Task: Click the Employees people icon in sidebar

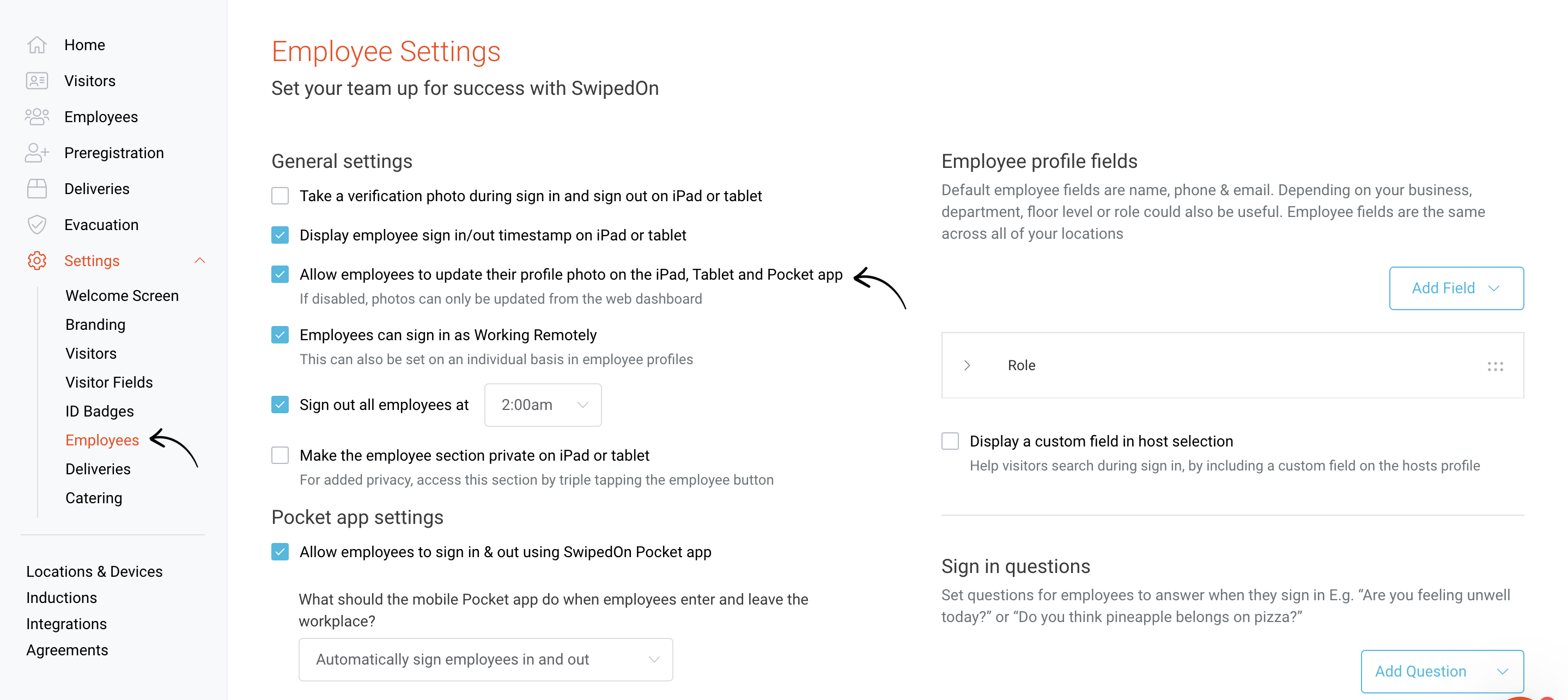Action: pos(37,116)
